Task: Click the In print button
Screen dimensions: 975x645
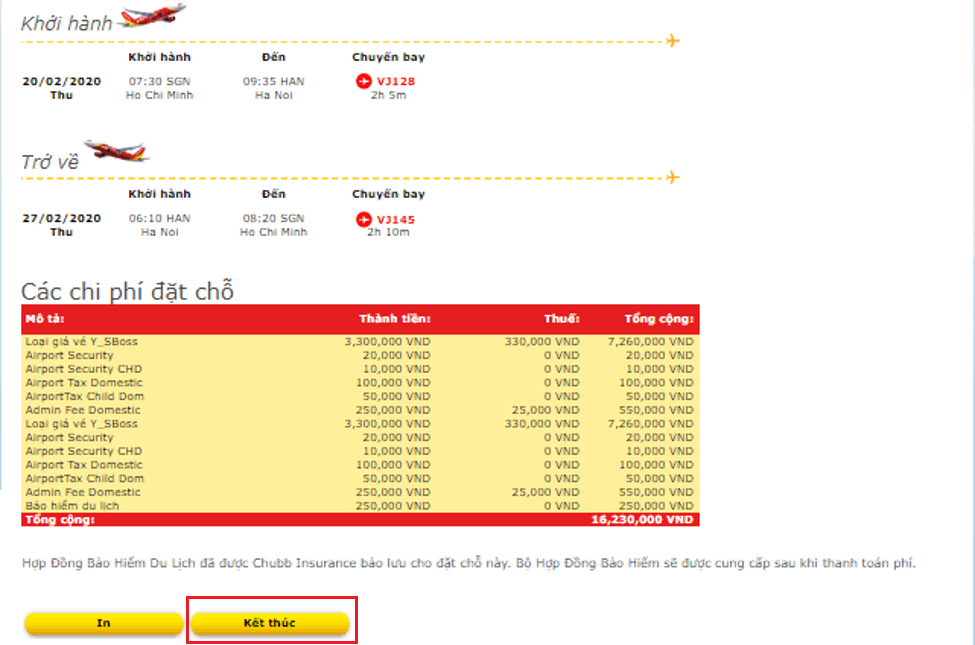Action: (x=102, y=622)
